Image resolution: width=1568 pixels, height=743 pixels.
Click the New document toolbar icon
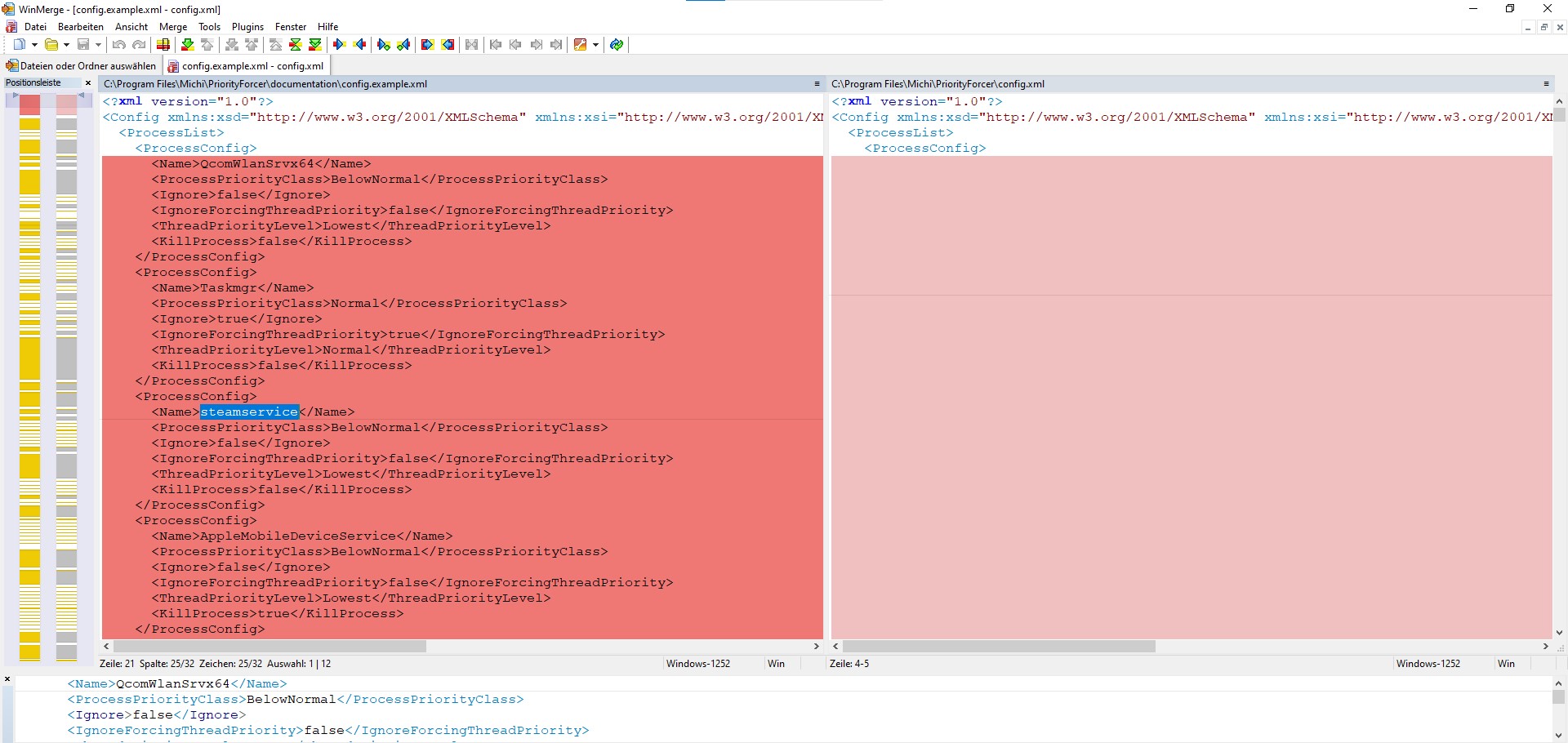pos(20,45)
